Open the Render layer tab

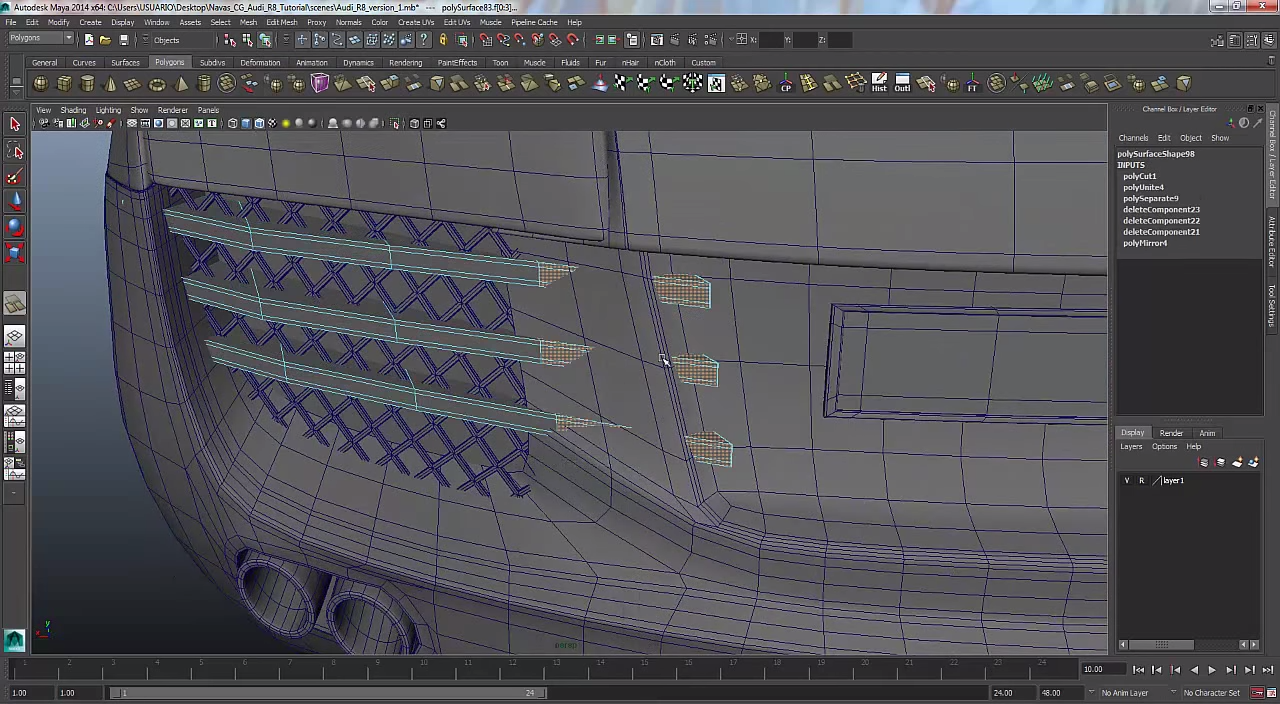click(x=1170, y=433)
